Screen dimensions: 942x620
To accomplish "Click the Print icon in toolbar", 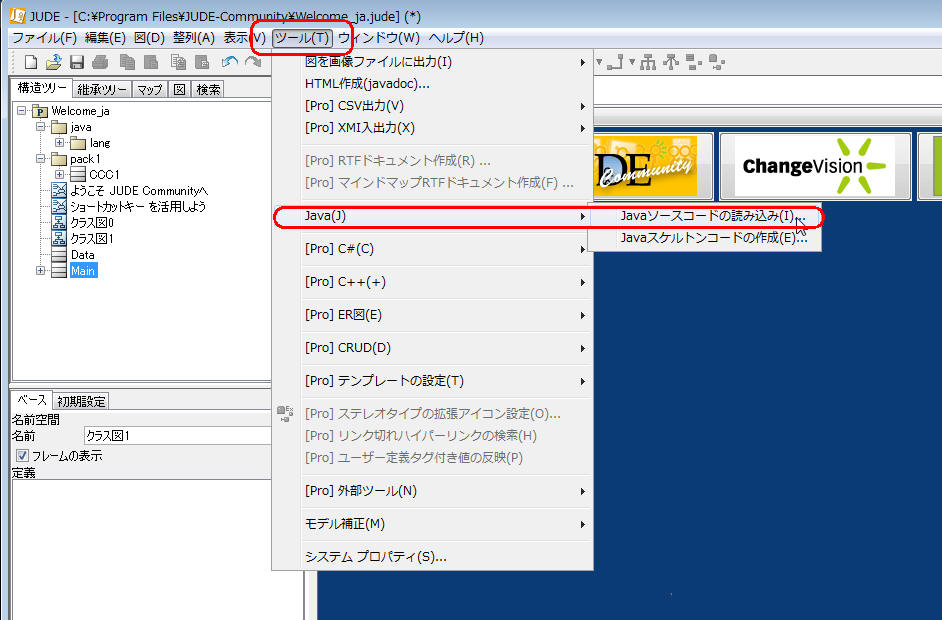I will [100, 62].
